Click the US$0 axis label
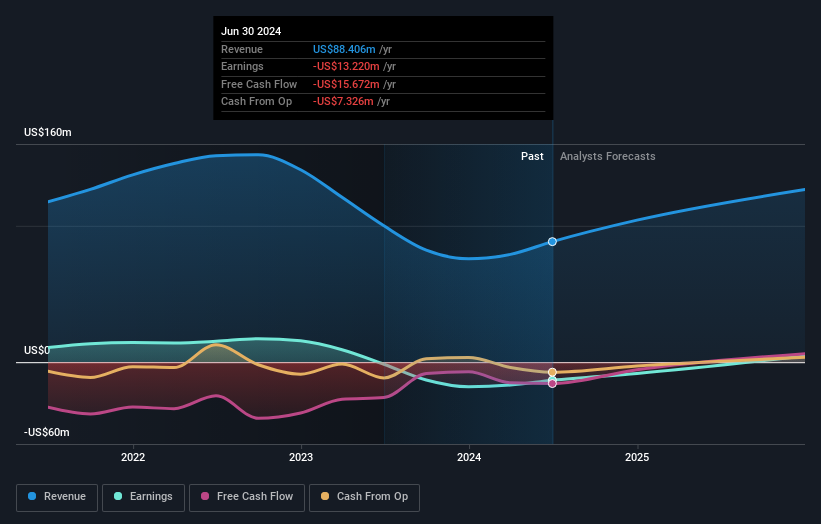 37,350
